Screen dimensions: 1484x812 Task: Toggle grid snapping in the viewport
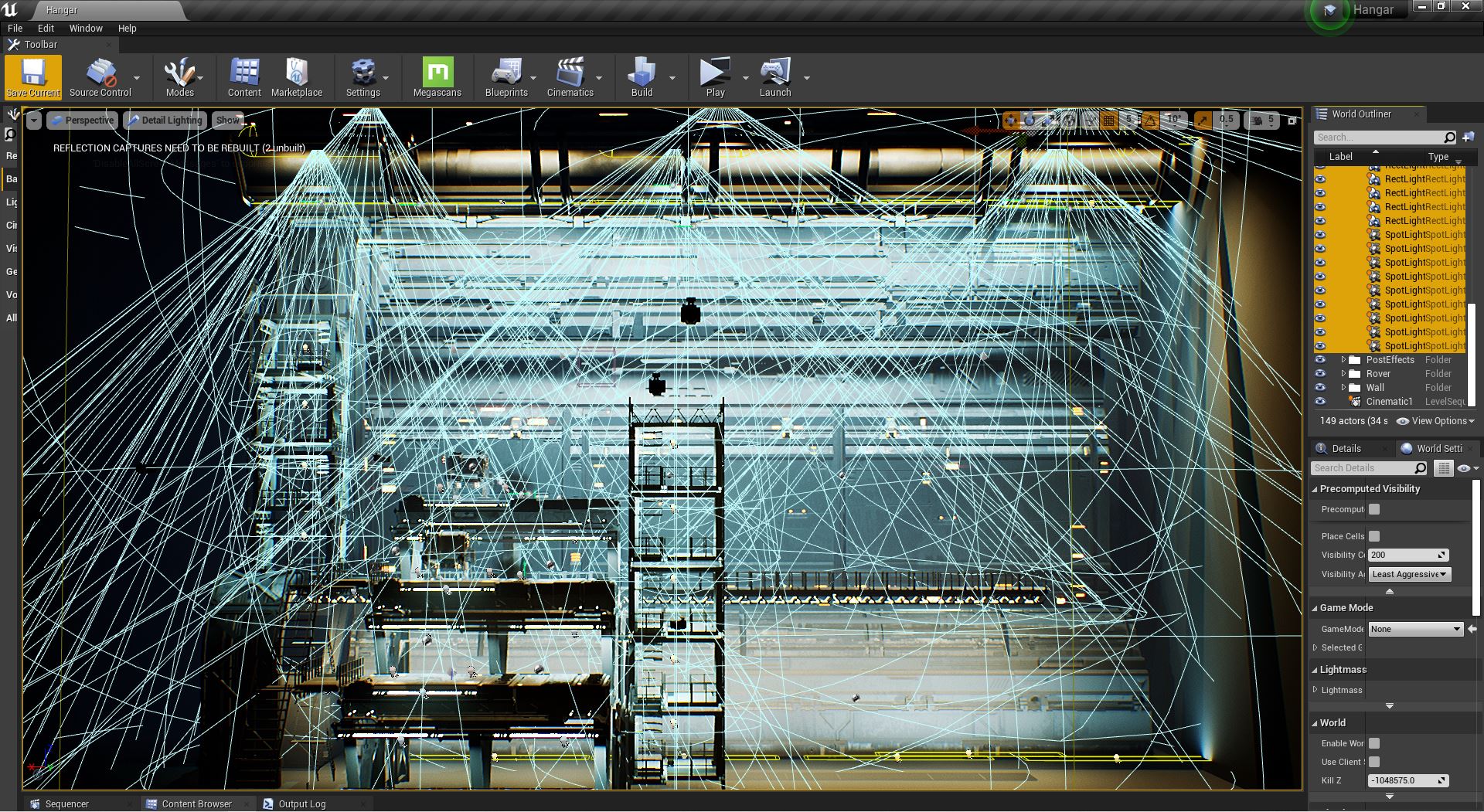(1109, 120)
